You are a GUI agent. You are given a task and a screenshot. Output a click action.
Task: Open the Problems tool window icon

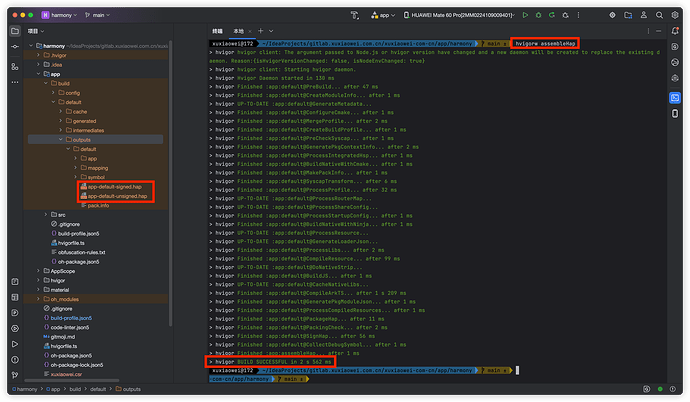coord(15,360)
